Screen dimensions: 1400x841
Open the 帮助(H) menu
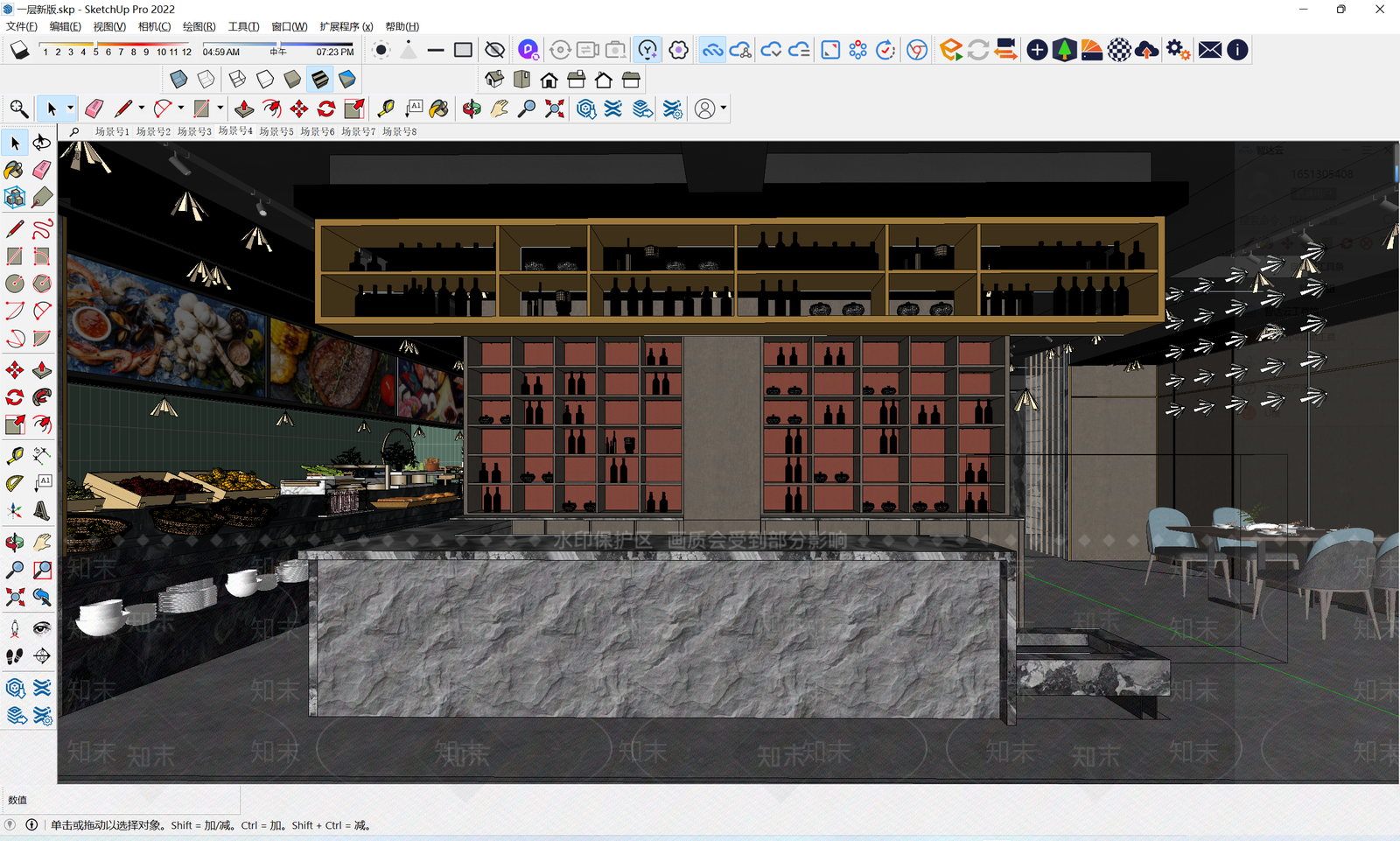click(x=402, y=26)
